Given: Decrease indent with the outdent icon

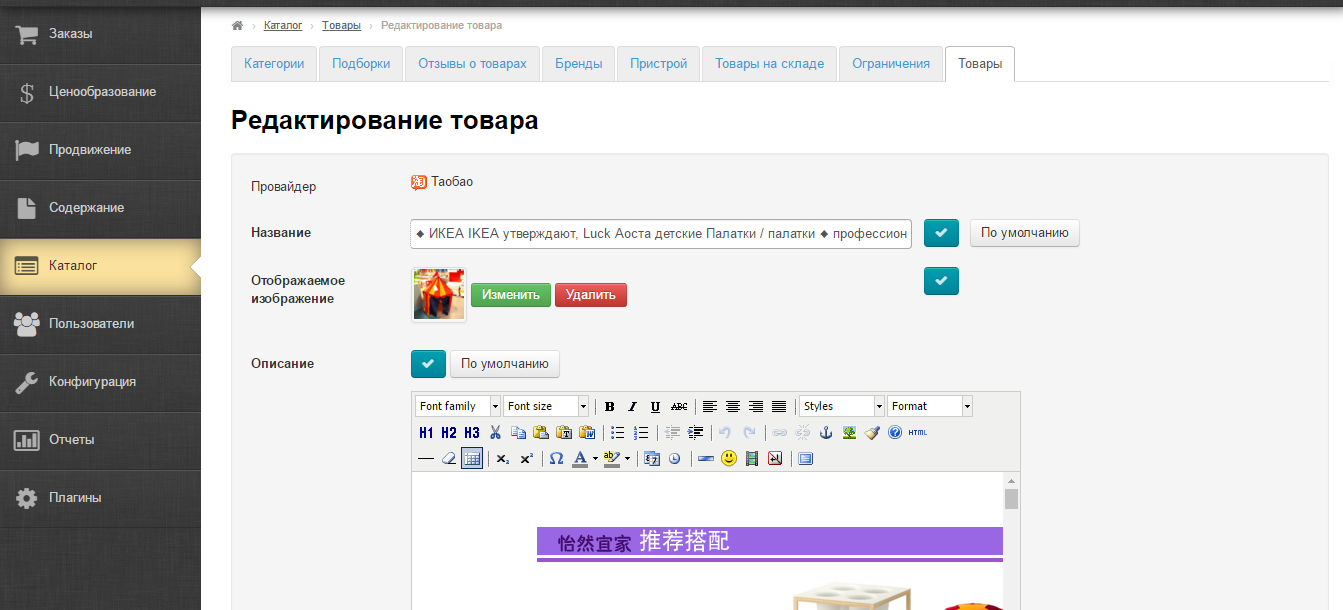Looking at the screenshot, I should click(672, 433).
